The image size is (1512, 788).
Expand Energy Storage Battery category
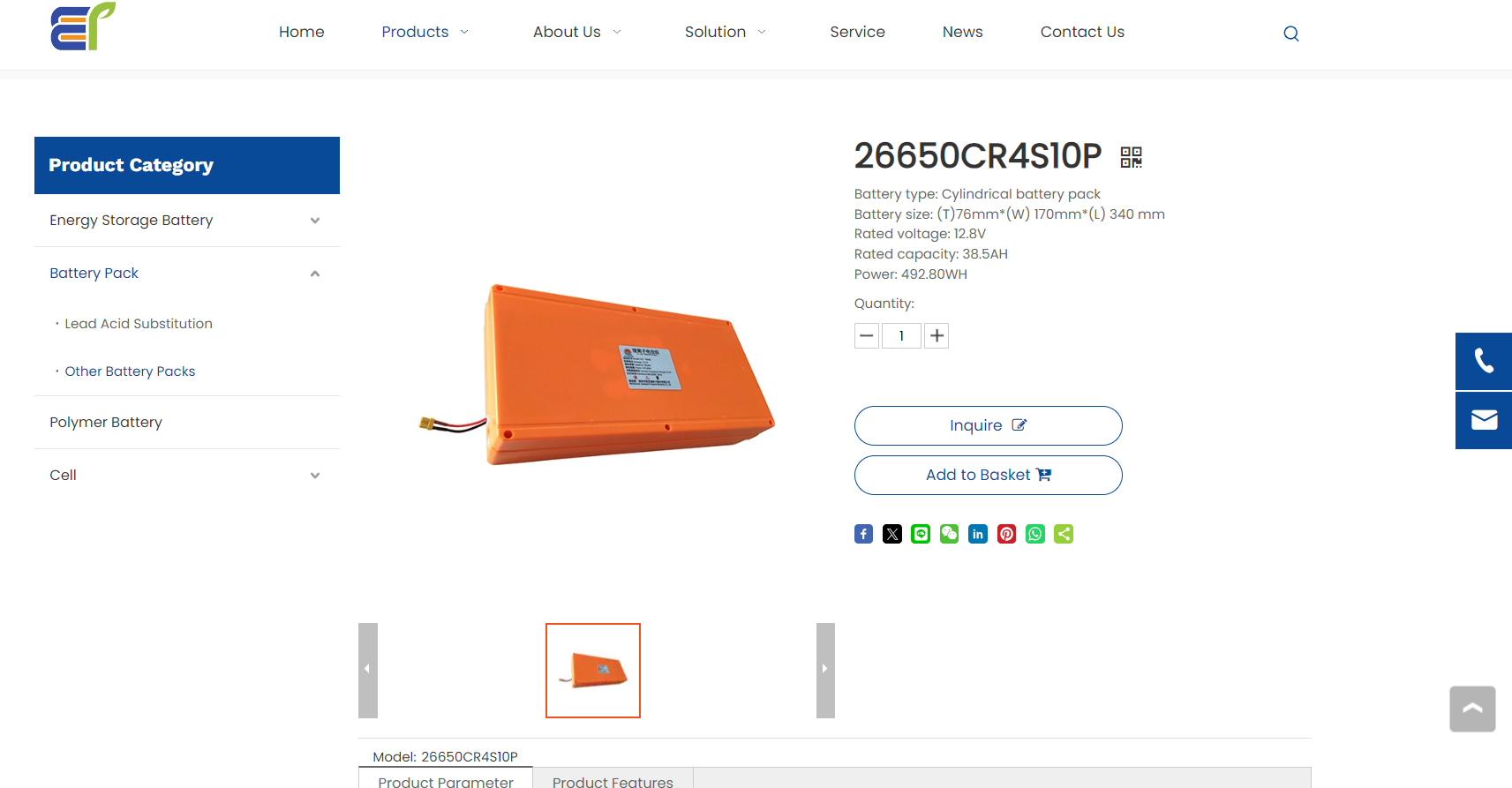click(315, 221)
